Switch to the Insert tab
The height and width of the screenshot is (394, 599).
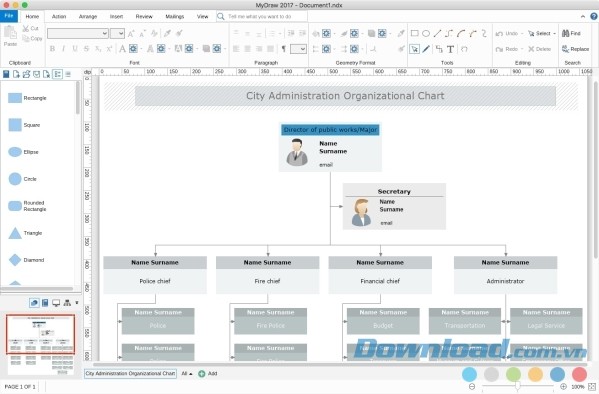tap(116, 16)
